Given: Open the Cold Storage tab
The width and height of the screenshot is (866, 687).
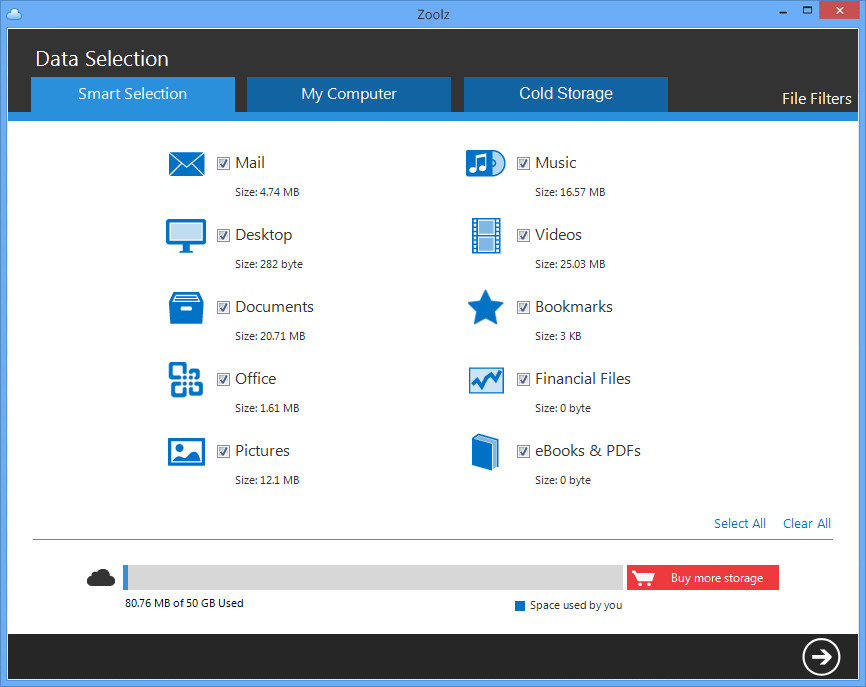Looking at the screenshot, I should [566, 94].
